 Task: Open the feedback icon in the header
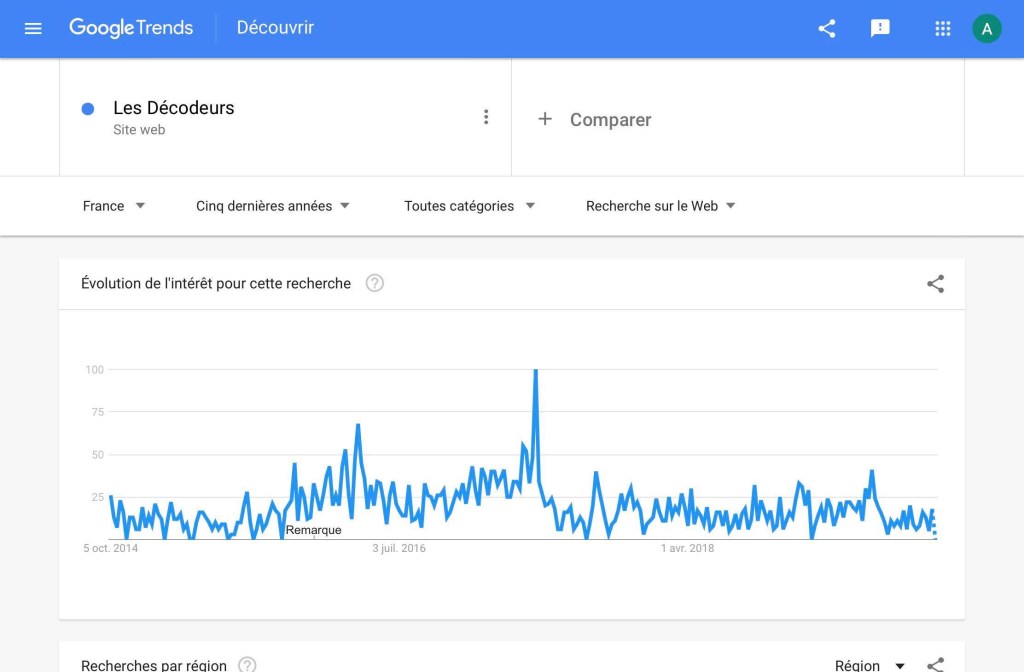pyautogui.click(x=880, y=28)
